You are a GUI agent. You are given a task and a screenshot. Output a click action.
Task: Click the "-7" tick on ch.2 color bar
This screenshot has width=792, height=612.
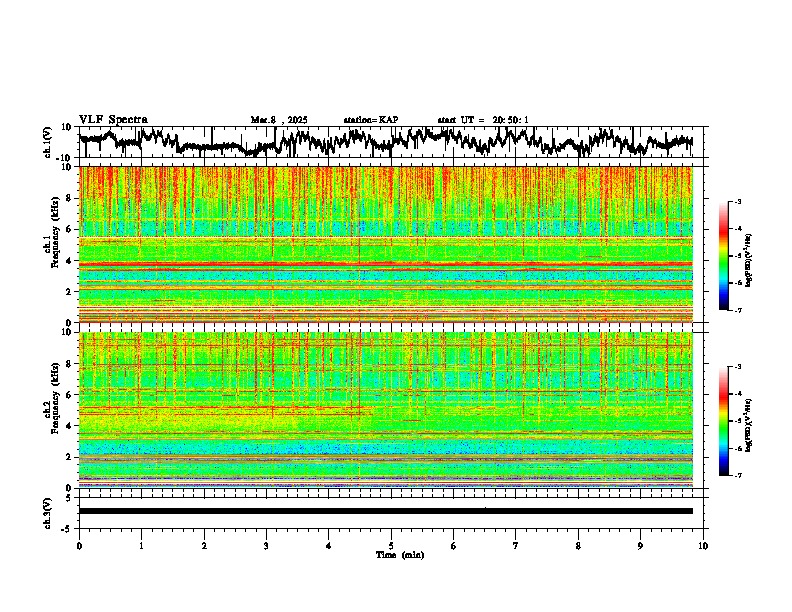coord(737,475)
